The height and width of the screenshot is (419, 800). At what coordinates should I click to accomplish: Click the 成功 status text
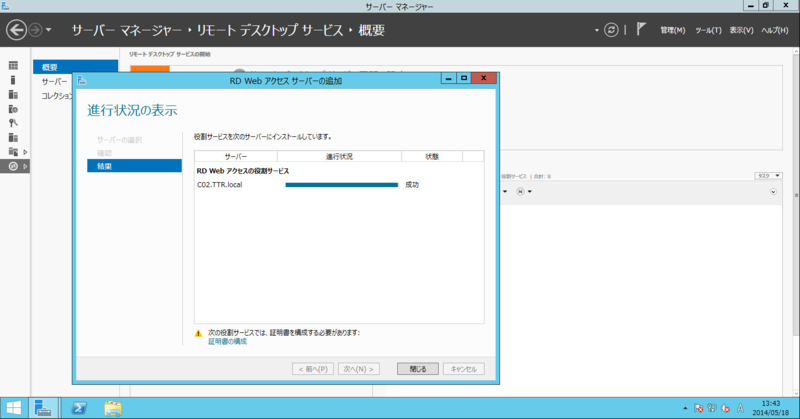(412, 185)
